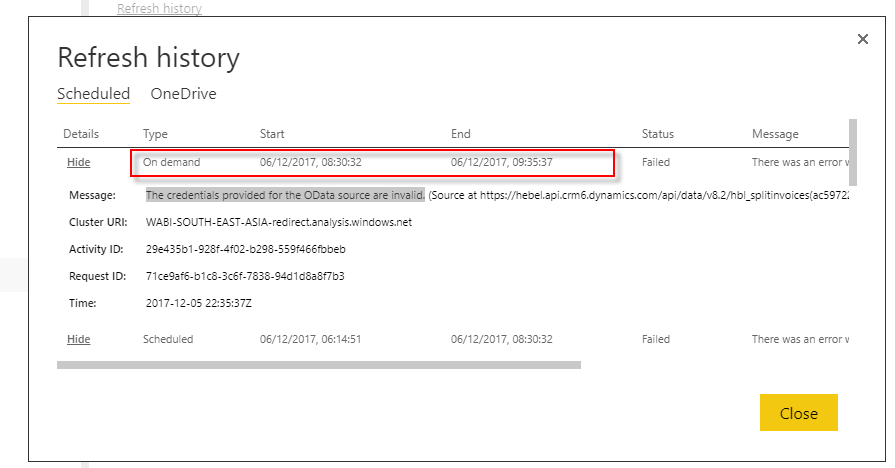Switch to the OneDrive tab

tap(183, 94)
